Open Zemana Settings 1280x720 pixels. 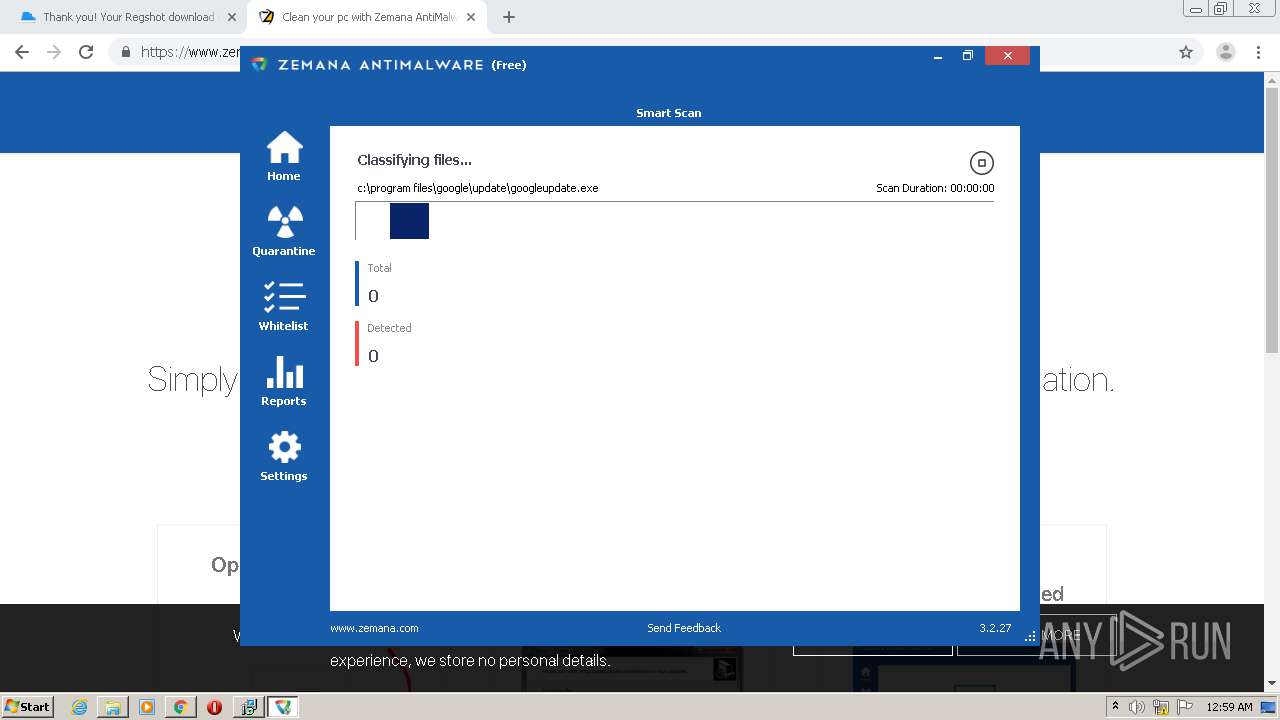[284, 456]
